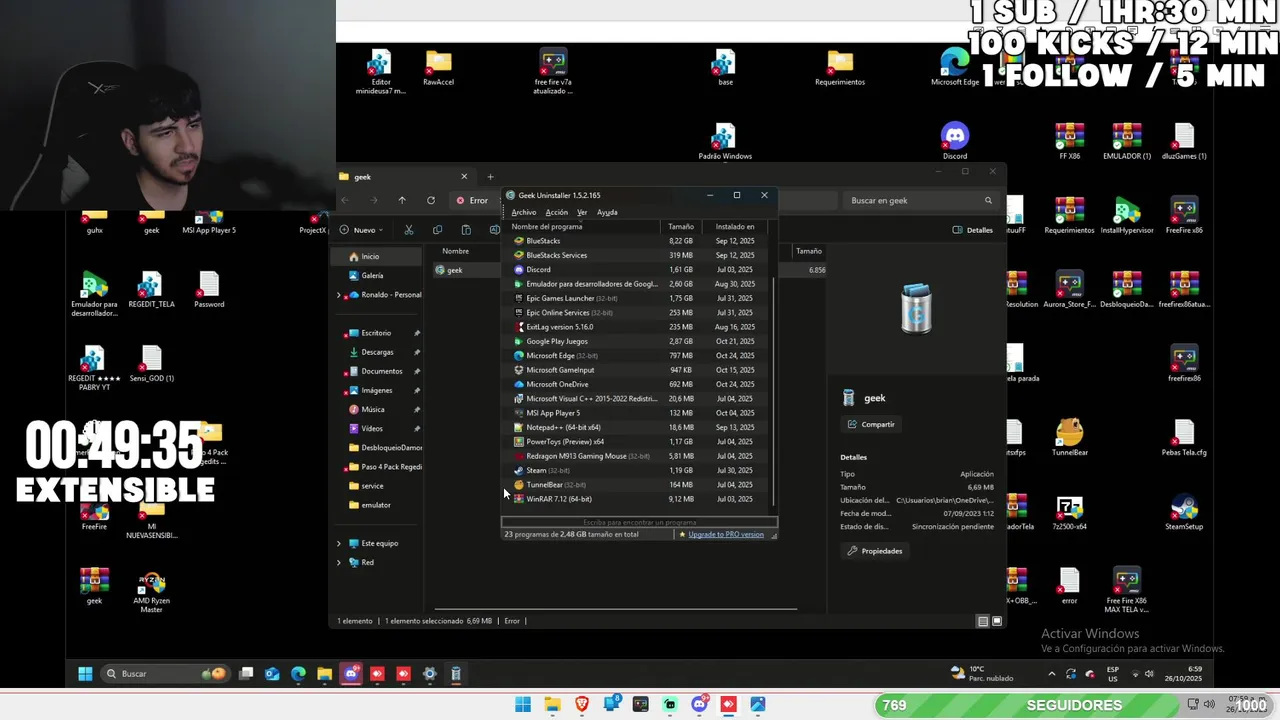This screenshot has height=720, width=1280.
Task: Open Inicio in the navigation pane
Action: tap(377, 256)
